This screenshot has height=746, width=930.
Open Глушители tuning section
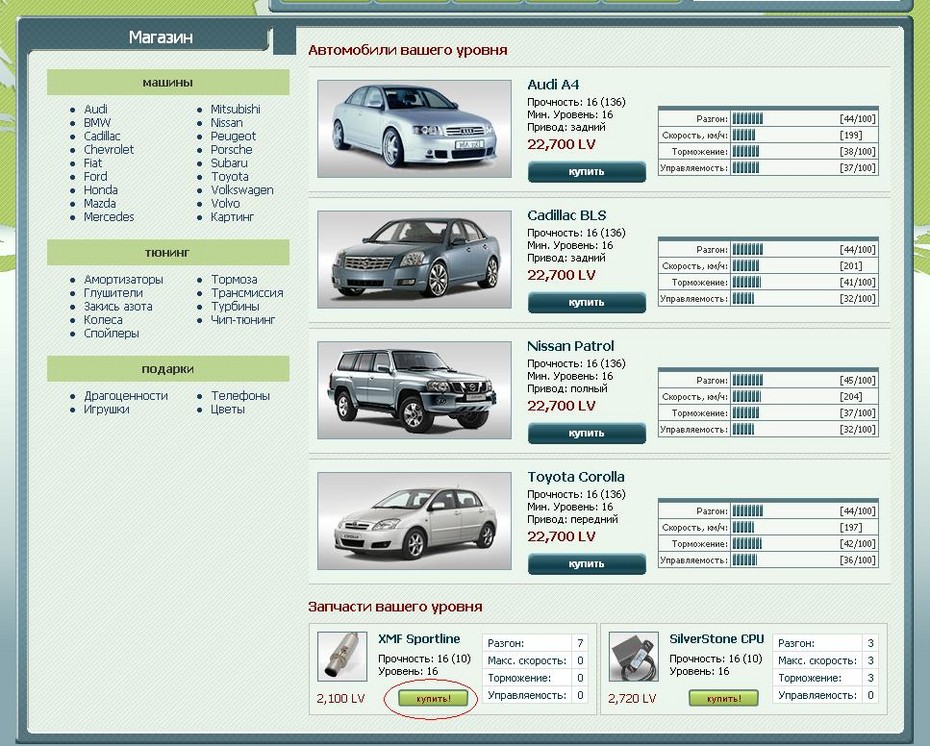tap(113, 293)
